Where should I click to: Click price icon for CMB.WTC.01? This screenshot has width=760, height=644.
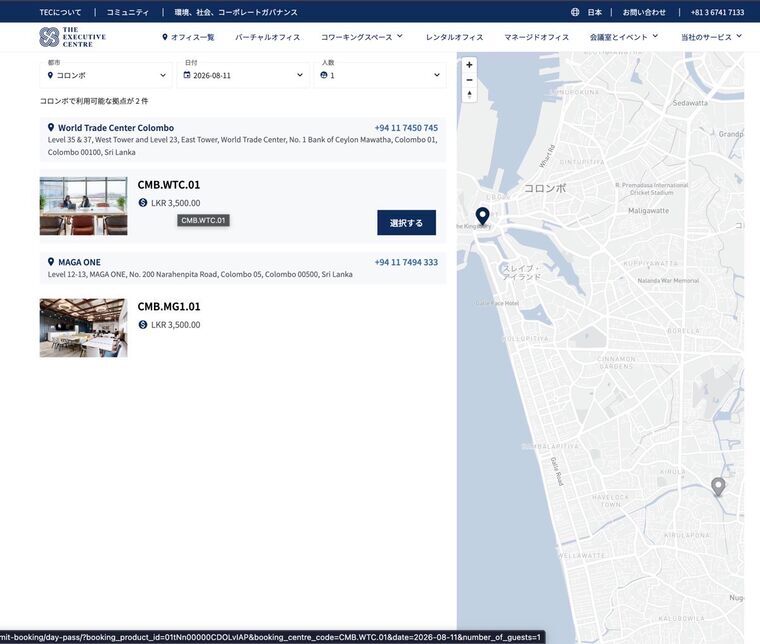click(142, 203)
